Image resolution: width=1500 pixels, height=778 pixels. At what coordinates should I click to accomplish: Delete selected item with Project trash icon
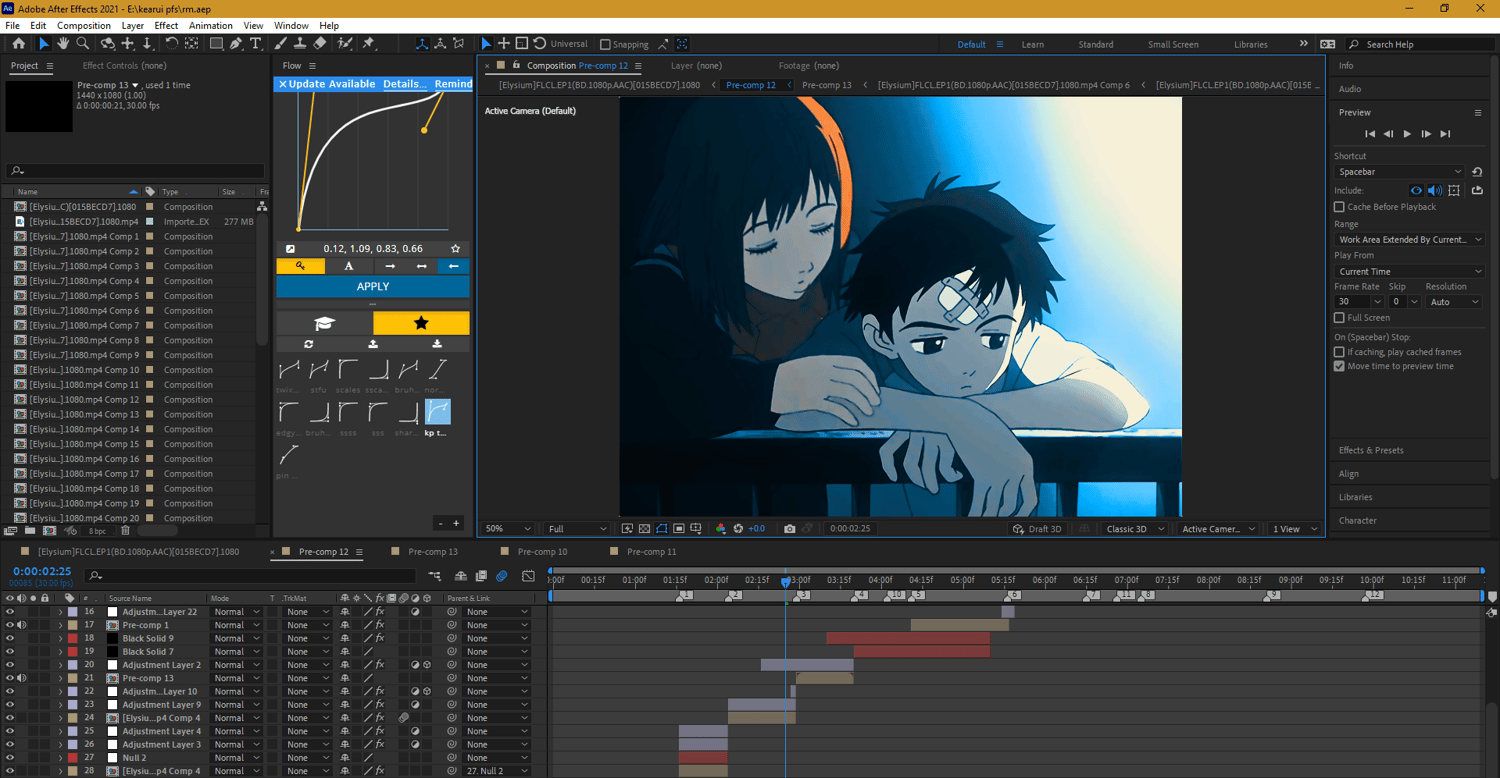(x=125, y=531)
